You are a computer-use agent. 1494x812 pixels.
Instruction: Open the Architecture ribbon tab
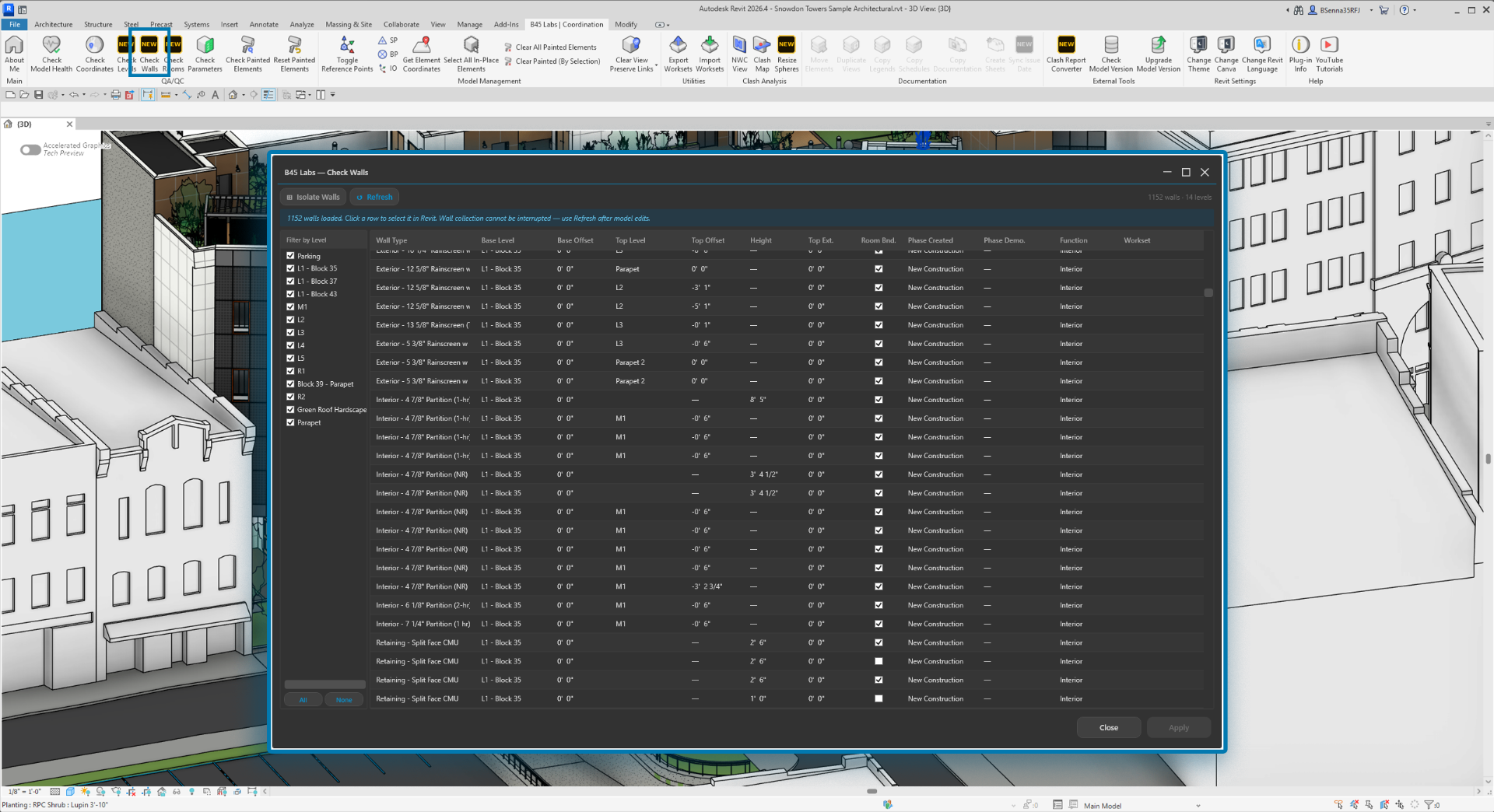[x=53, y=24]
